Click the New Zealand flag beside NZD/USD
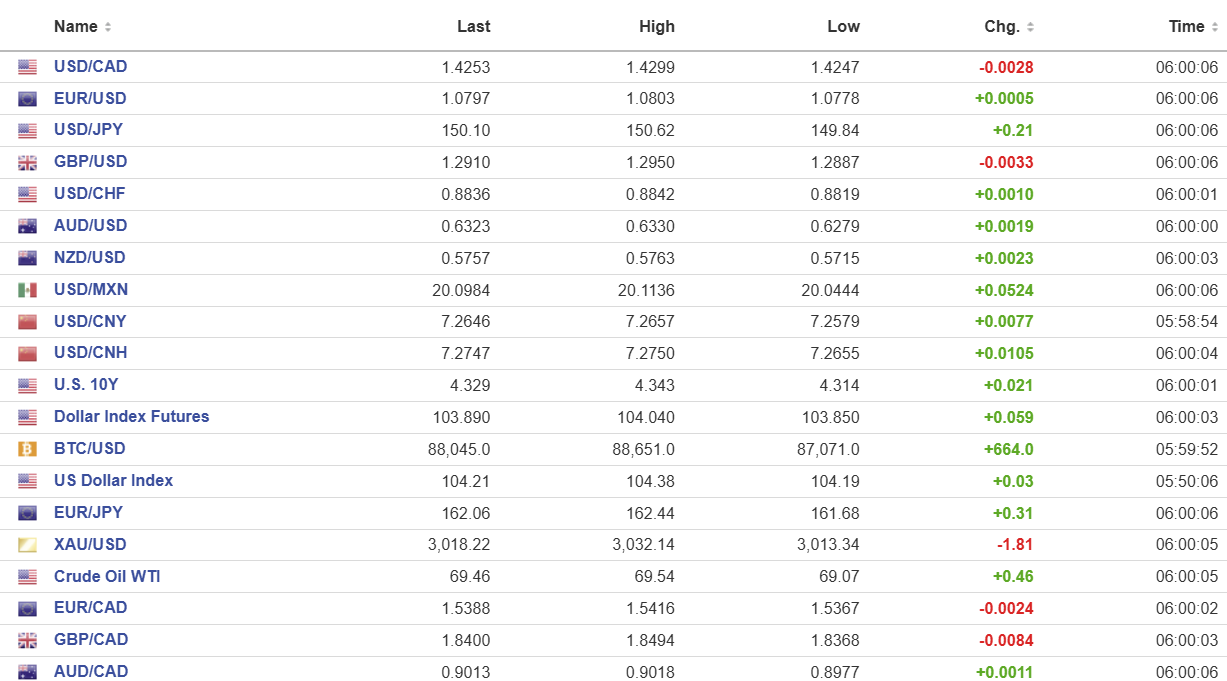Image resolution: width=1227 pixels, height=681 pixels. click(27, 258)
